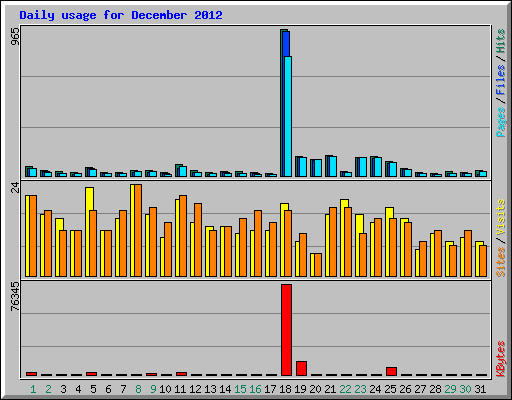
Task: Click the orange Sites bar for day 1
Action: point(33,236)
